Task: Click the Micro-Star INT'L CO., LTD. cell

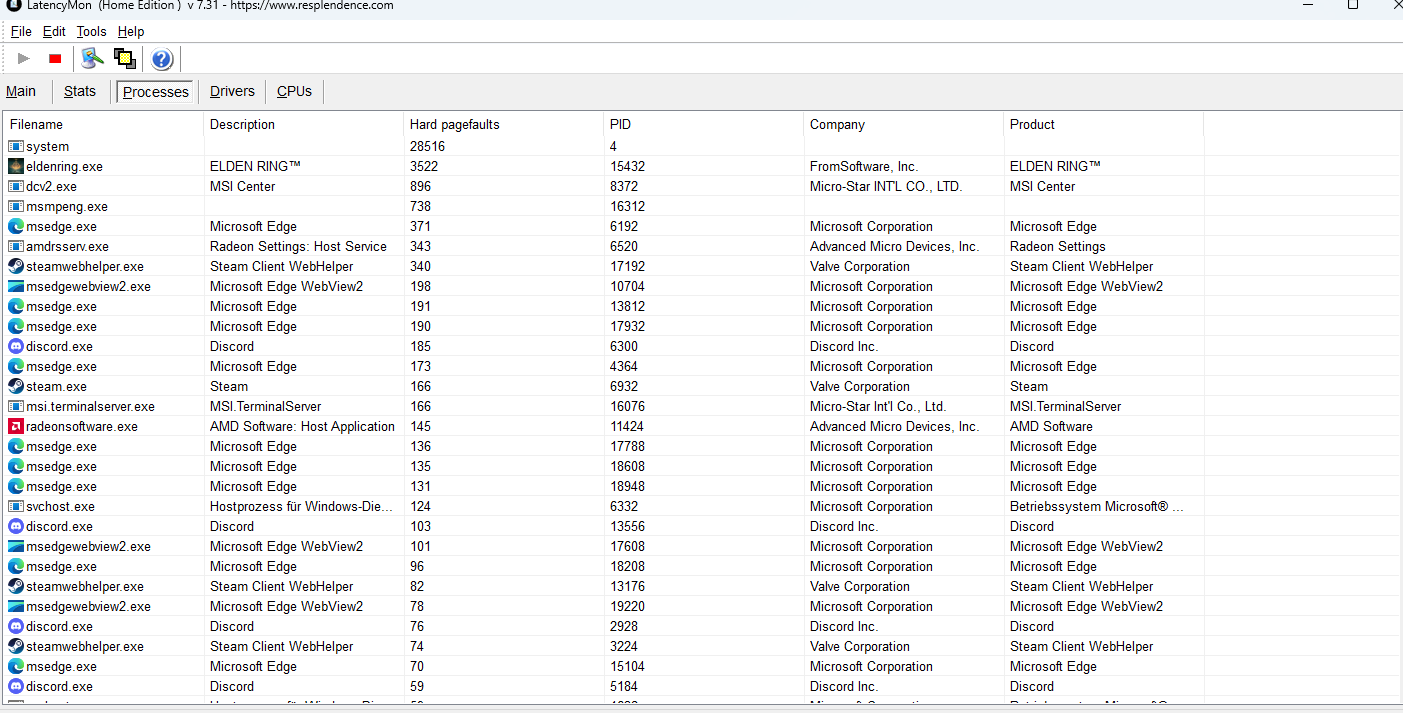Action: tap(886, 186)
